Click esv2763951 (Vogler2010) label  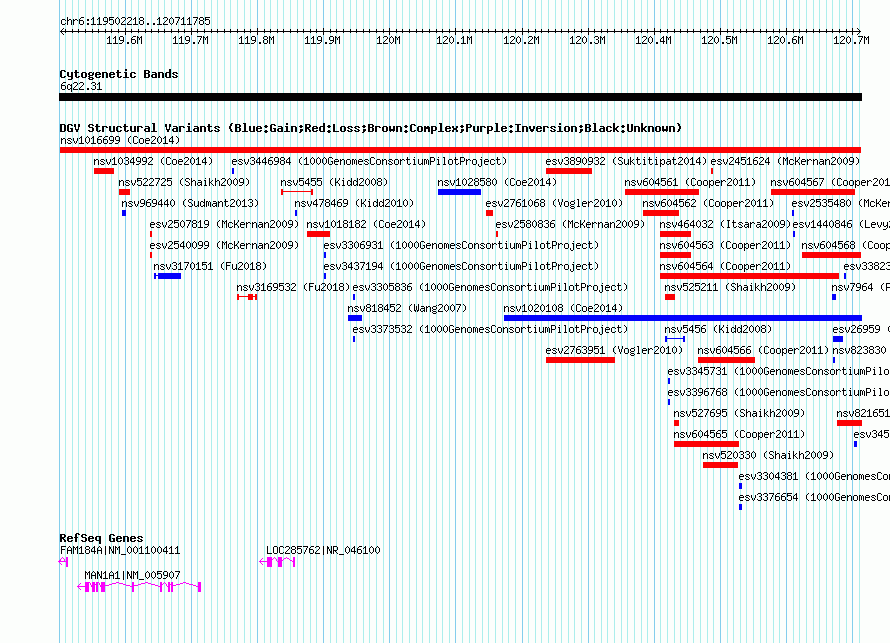(x=614, y=350)
